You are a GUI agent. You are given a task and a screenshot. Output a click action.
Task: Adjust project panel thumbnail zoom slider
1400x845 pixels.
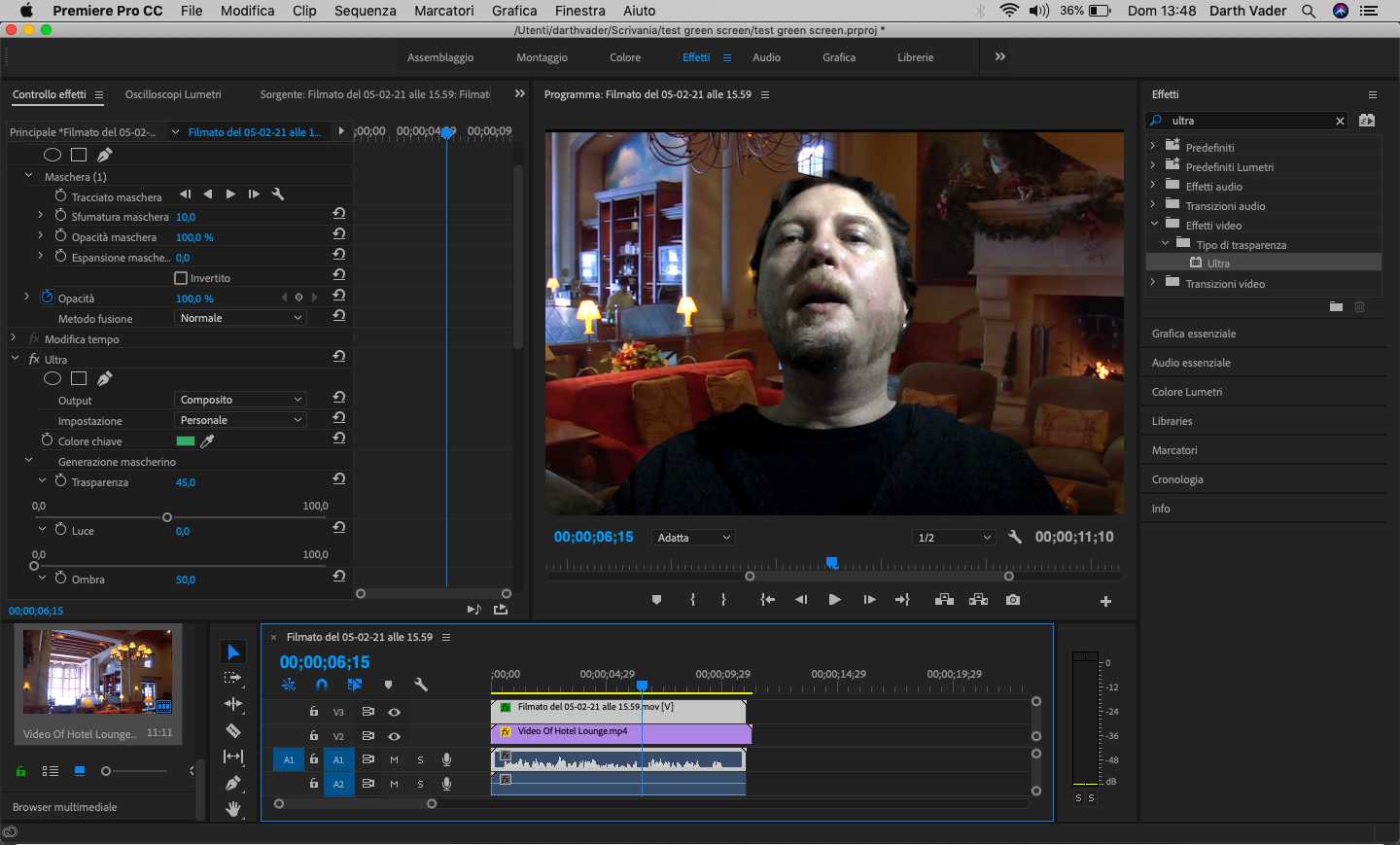click(x=106, y=771)
